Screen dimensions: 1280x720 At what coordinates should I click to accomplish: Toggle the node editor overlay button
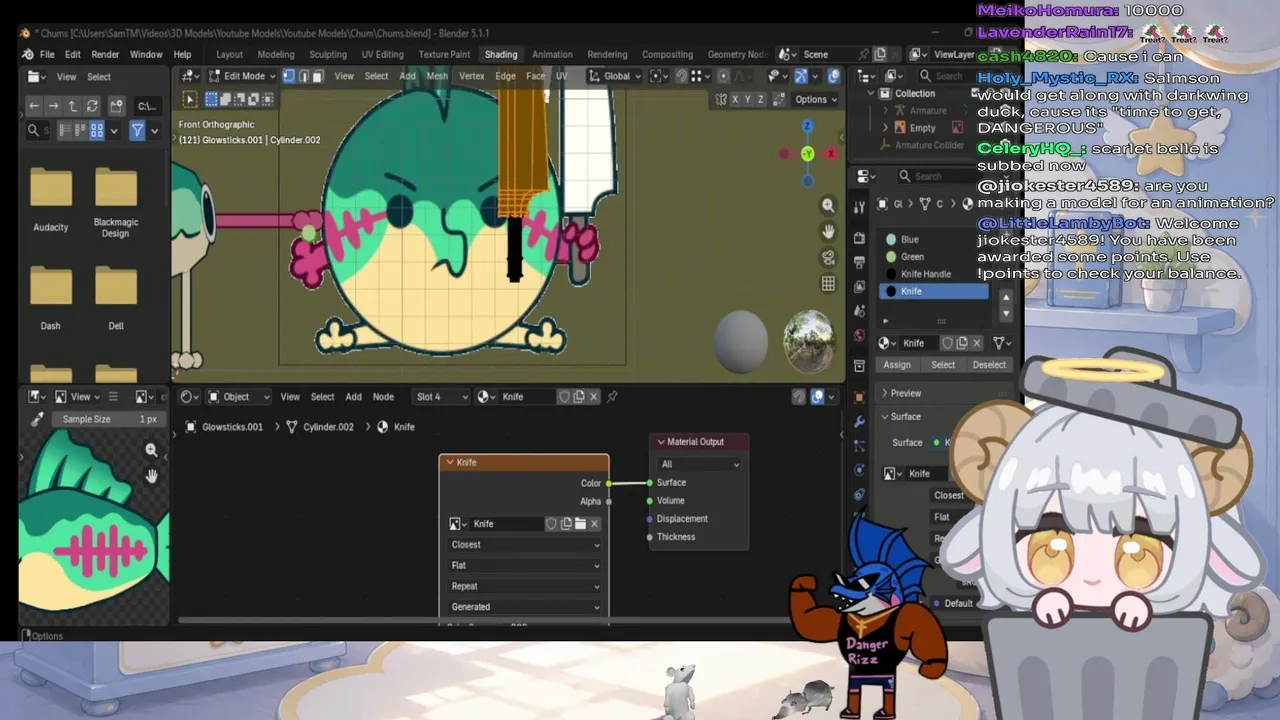pyautogui.click(x=817, y=397)
